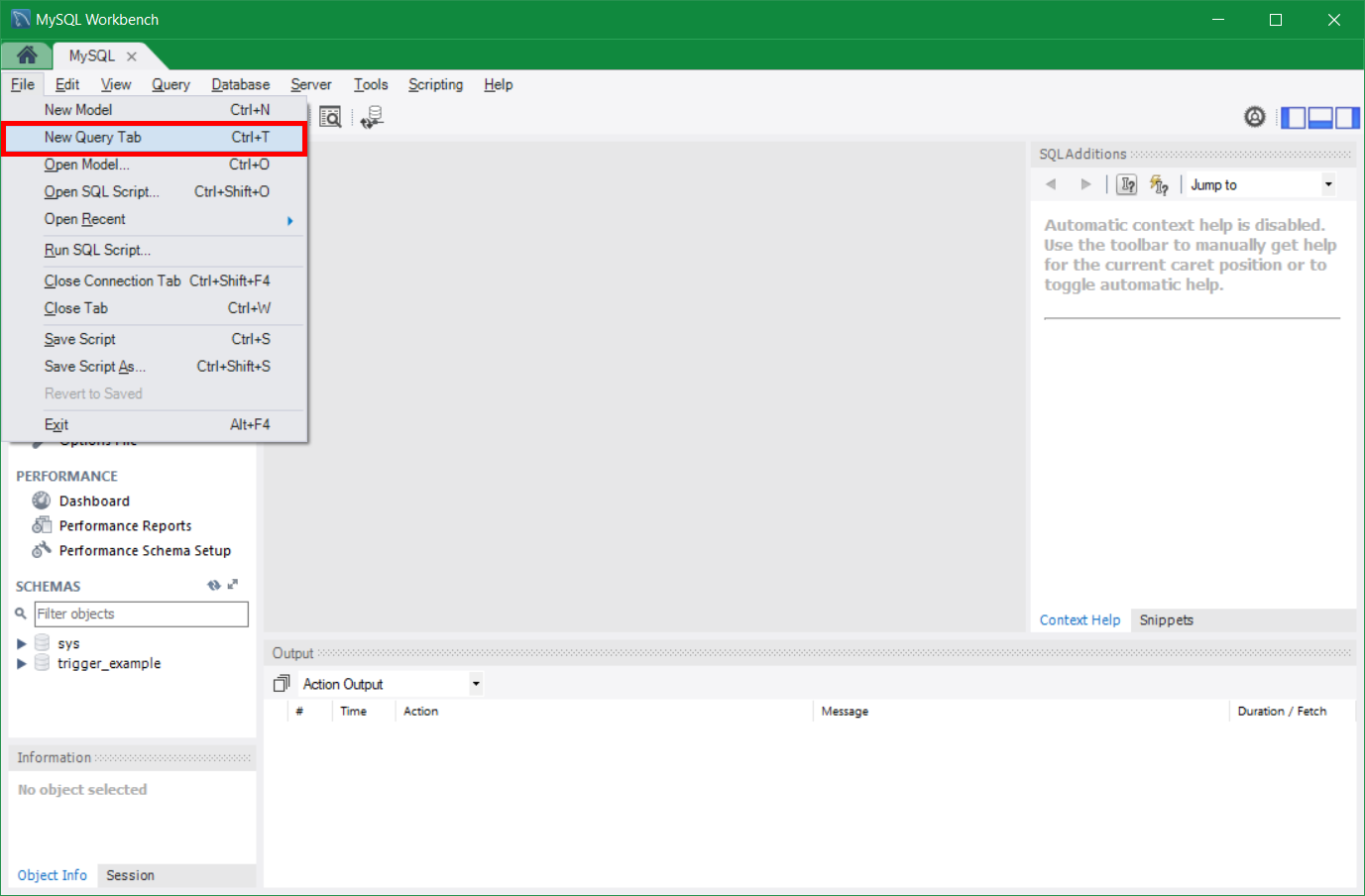The width and height of the screenshot is (1365, 896).
Task: Choose Run SQL Script... menu entry
Action: (x=155, y=250)
